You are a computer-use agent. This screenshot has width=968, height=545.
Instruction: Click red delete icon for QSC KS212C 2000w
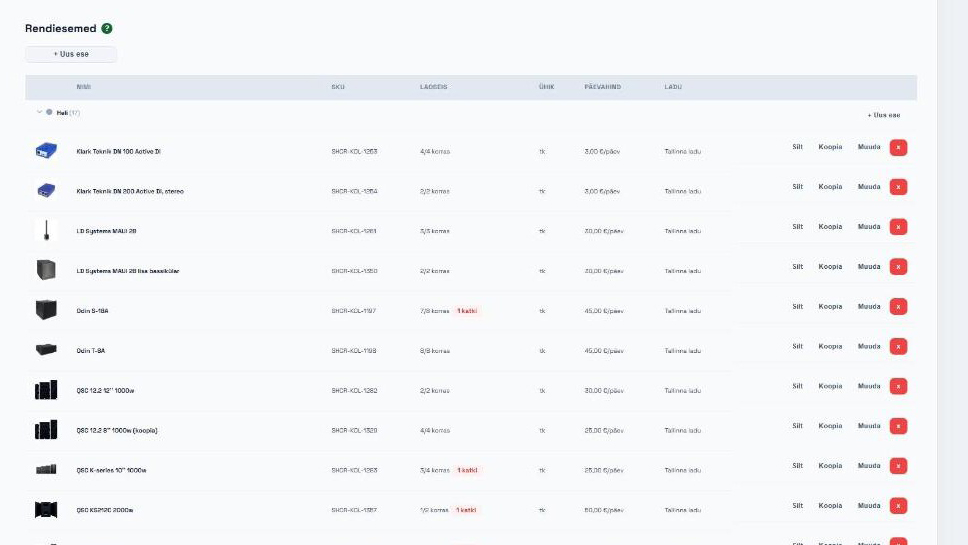click(898, 506)
